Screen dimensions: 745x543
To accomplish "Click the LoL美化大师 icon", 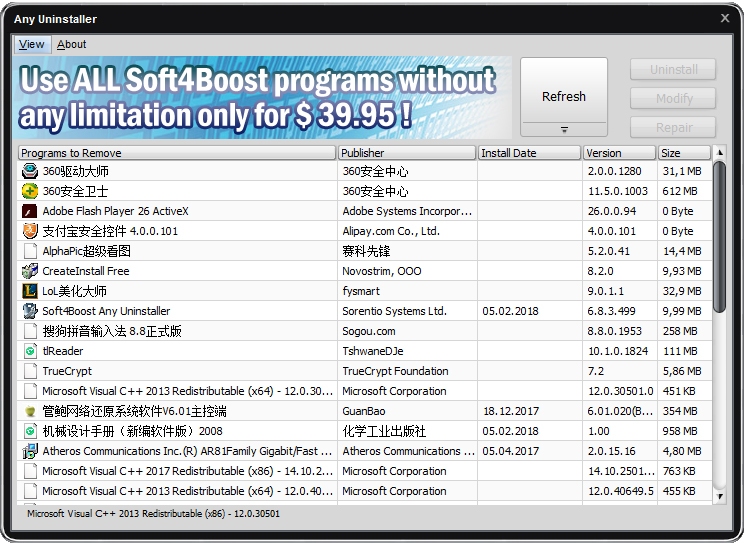I will [x=30, y=291].
